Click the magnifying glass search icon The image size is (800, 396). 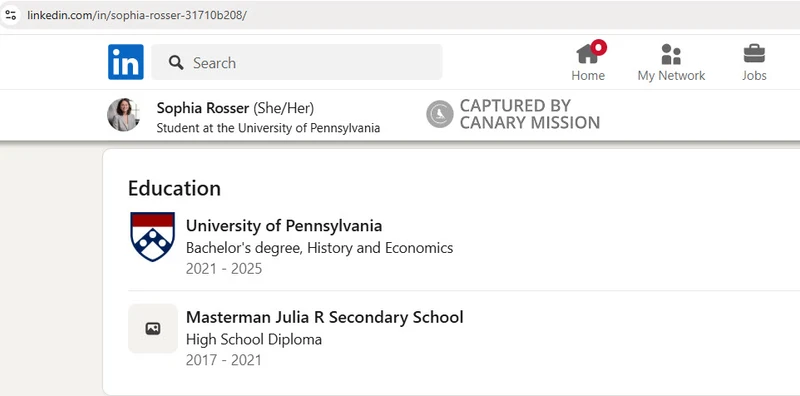(176, 63)
